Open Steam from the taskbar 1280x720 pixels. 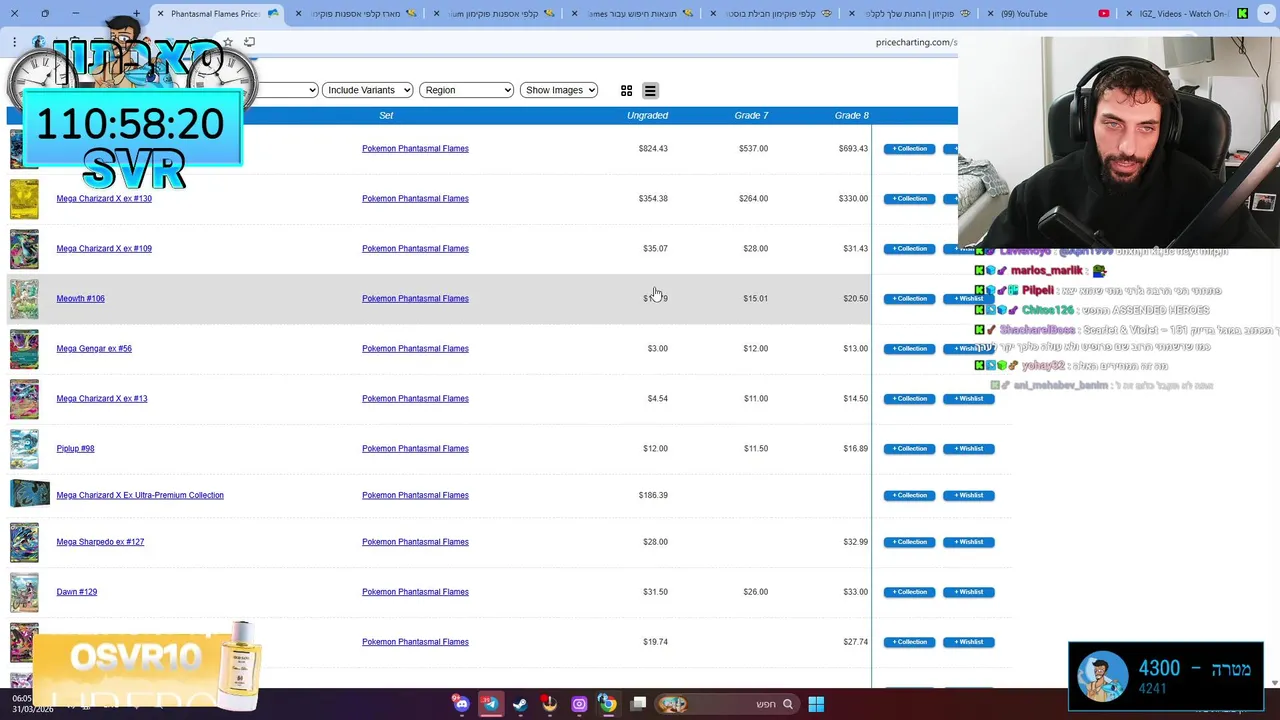(x=520, y=704)
